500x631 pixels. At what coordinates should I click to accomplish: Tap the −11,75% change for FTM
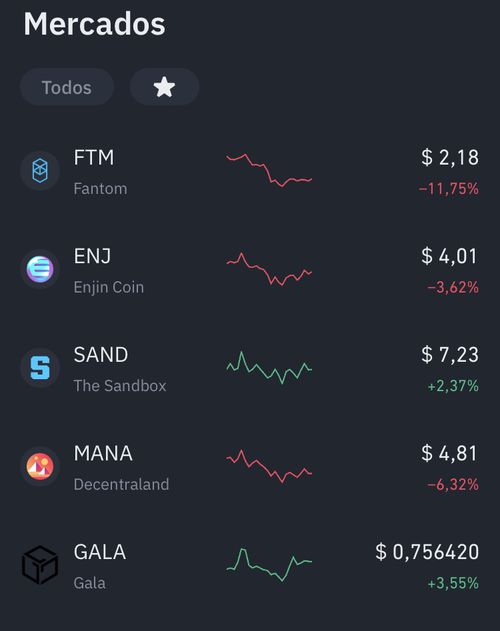pos(449,189)
